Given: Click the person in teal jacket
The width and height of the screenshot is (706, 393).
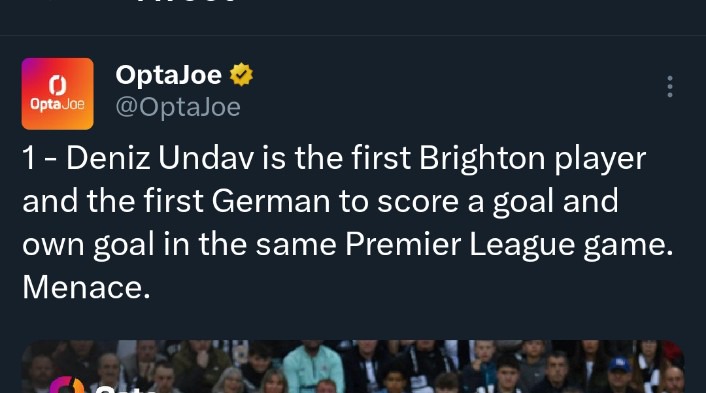Looking at the screenshot, I should 313,366.
